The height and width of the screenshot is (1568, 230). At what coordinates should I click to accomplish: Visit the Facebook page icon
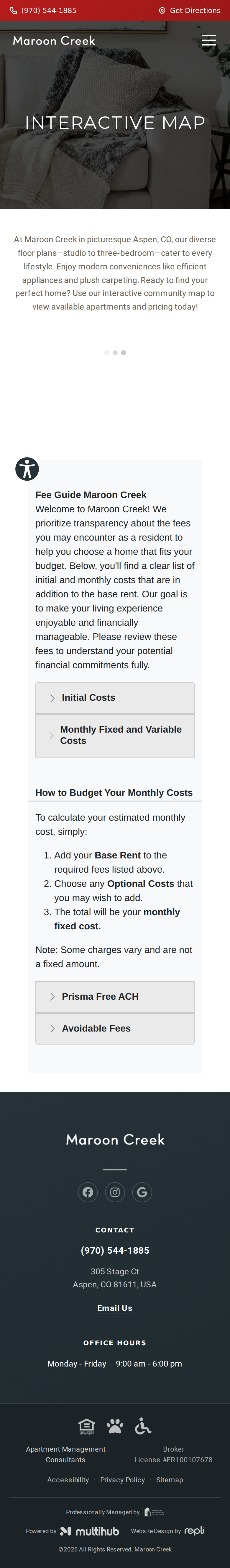pyautogui.click(x=88, y=1192)
